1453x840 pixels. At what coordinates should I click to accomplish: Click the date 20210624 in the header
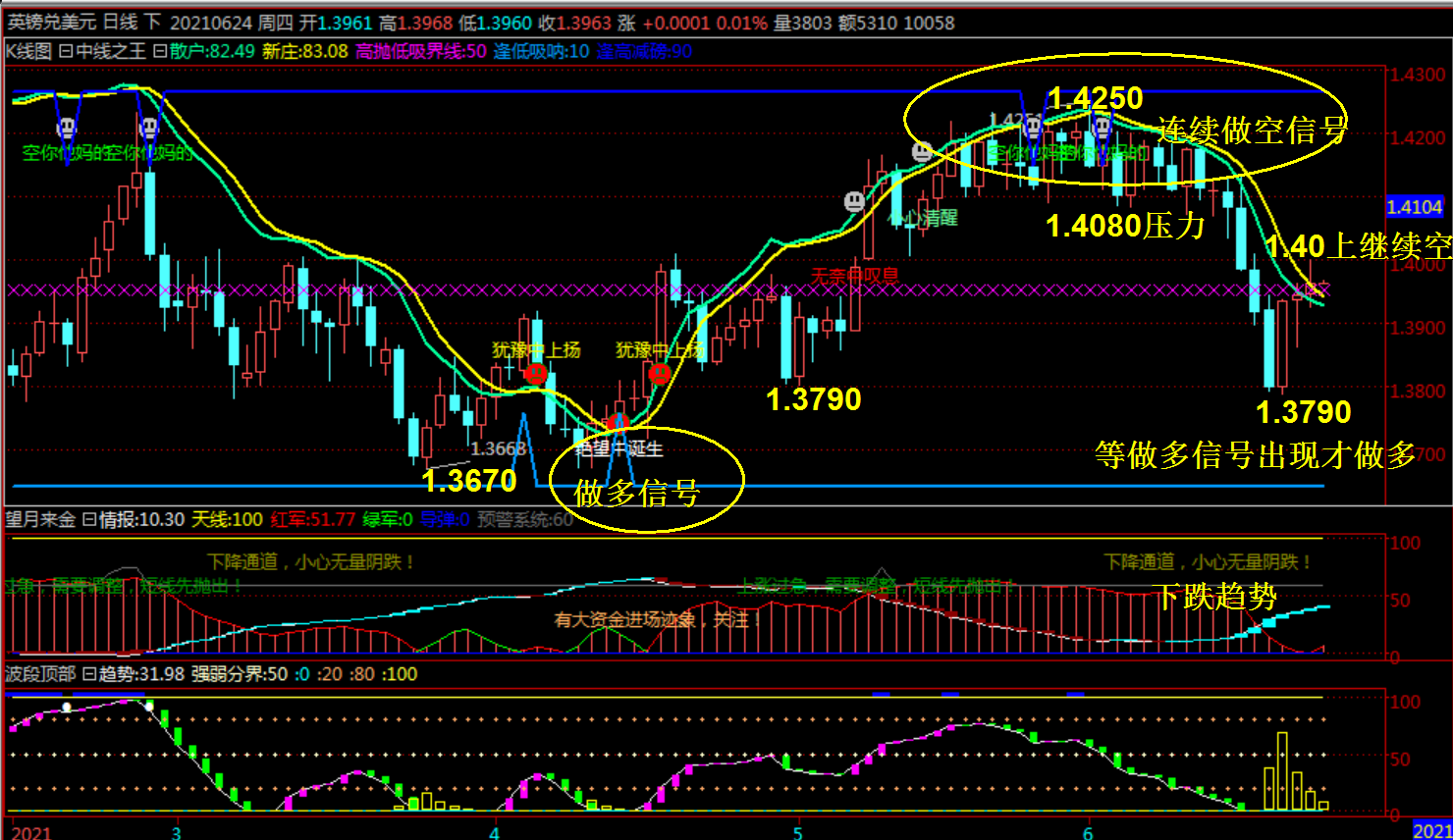pos(211,22)
